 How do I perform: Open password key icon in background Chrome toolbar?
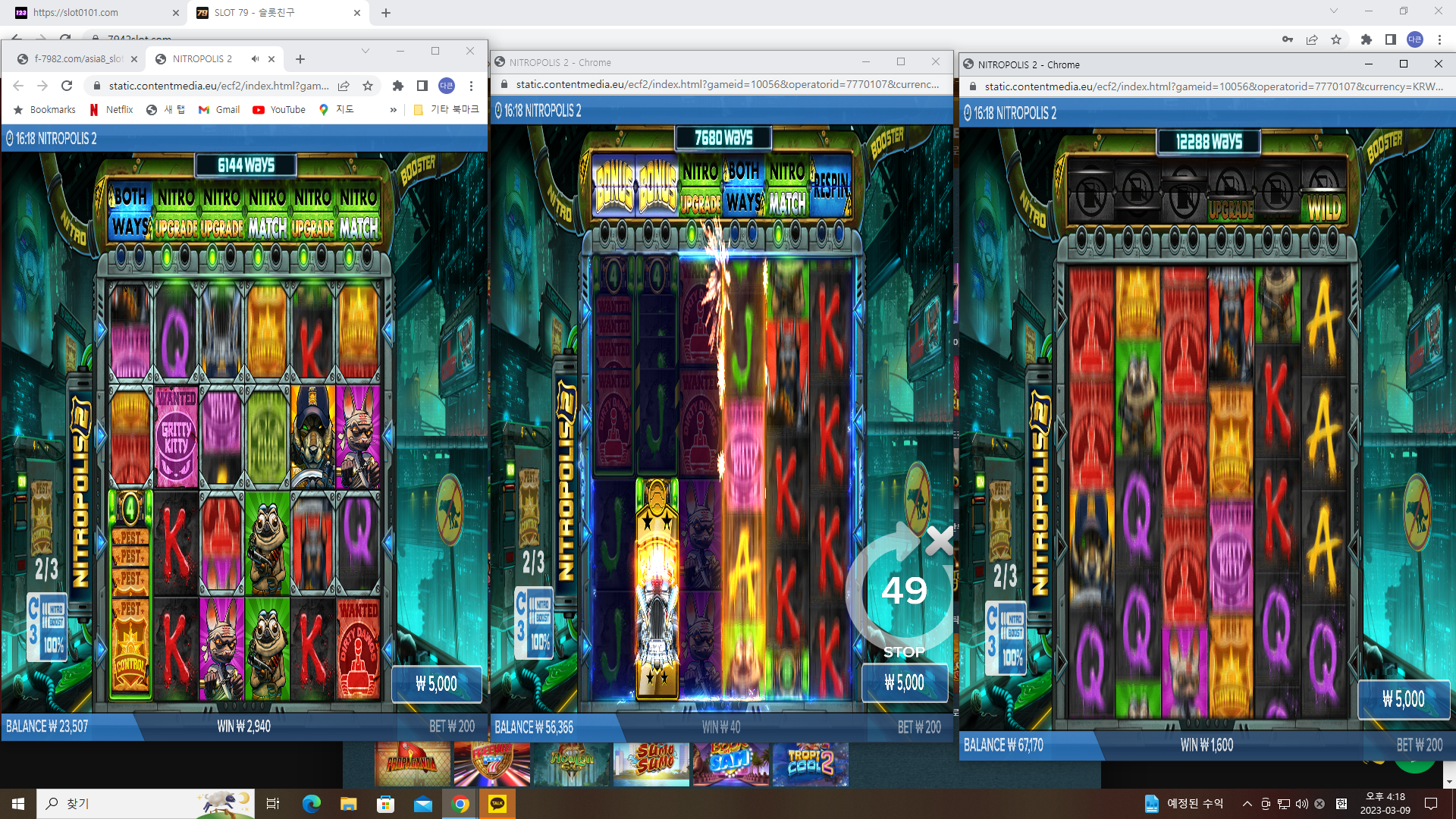tap(1288, 39)
